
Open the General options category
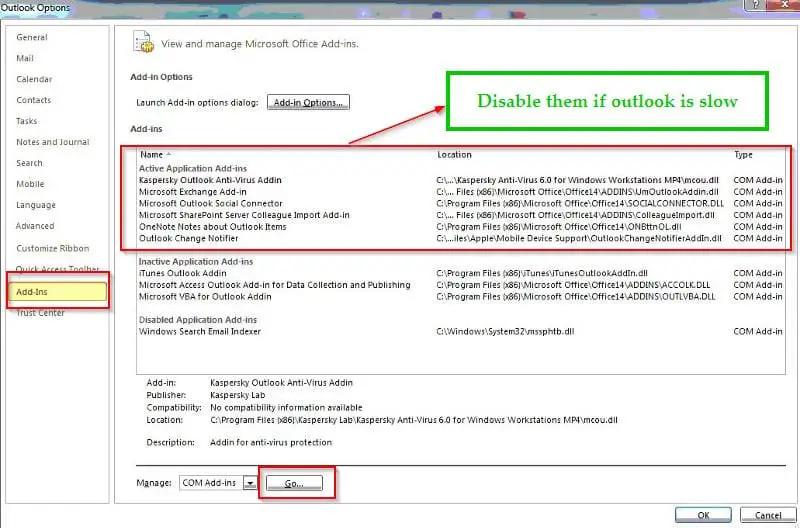coord(32,37)
